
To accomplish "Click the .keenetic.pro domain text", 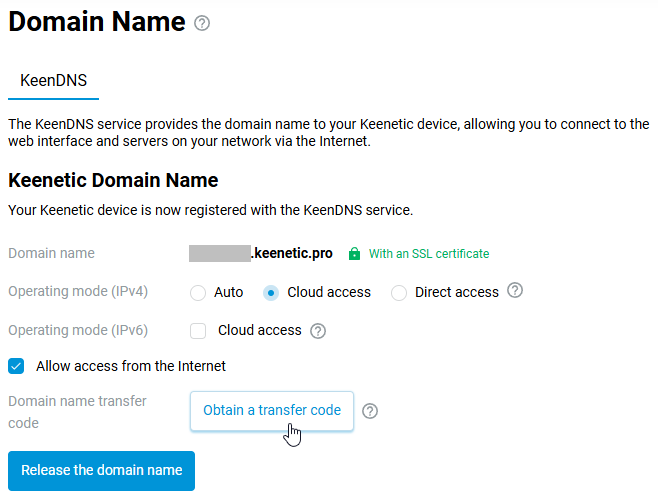I will 291,253.
